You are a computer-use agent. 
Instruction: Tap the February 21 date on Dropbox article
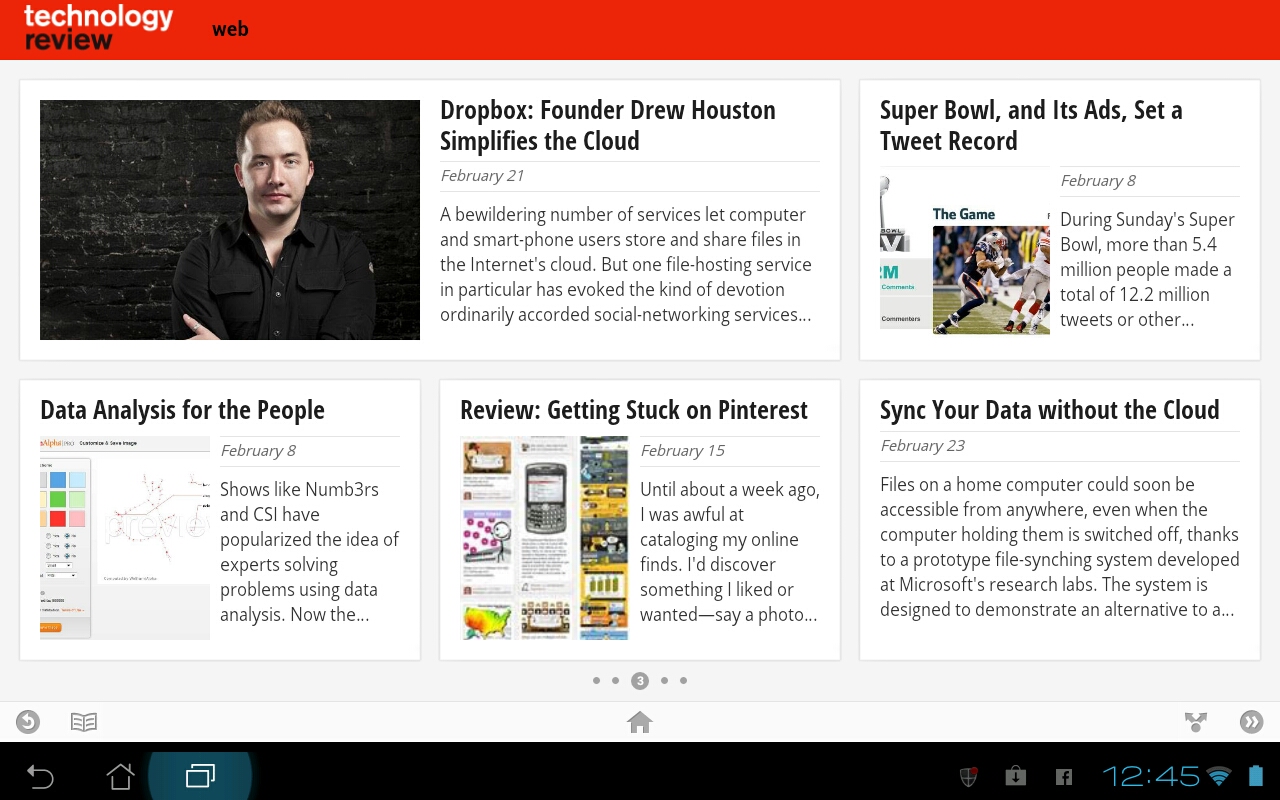coord(482,176)
